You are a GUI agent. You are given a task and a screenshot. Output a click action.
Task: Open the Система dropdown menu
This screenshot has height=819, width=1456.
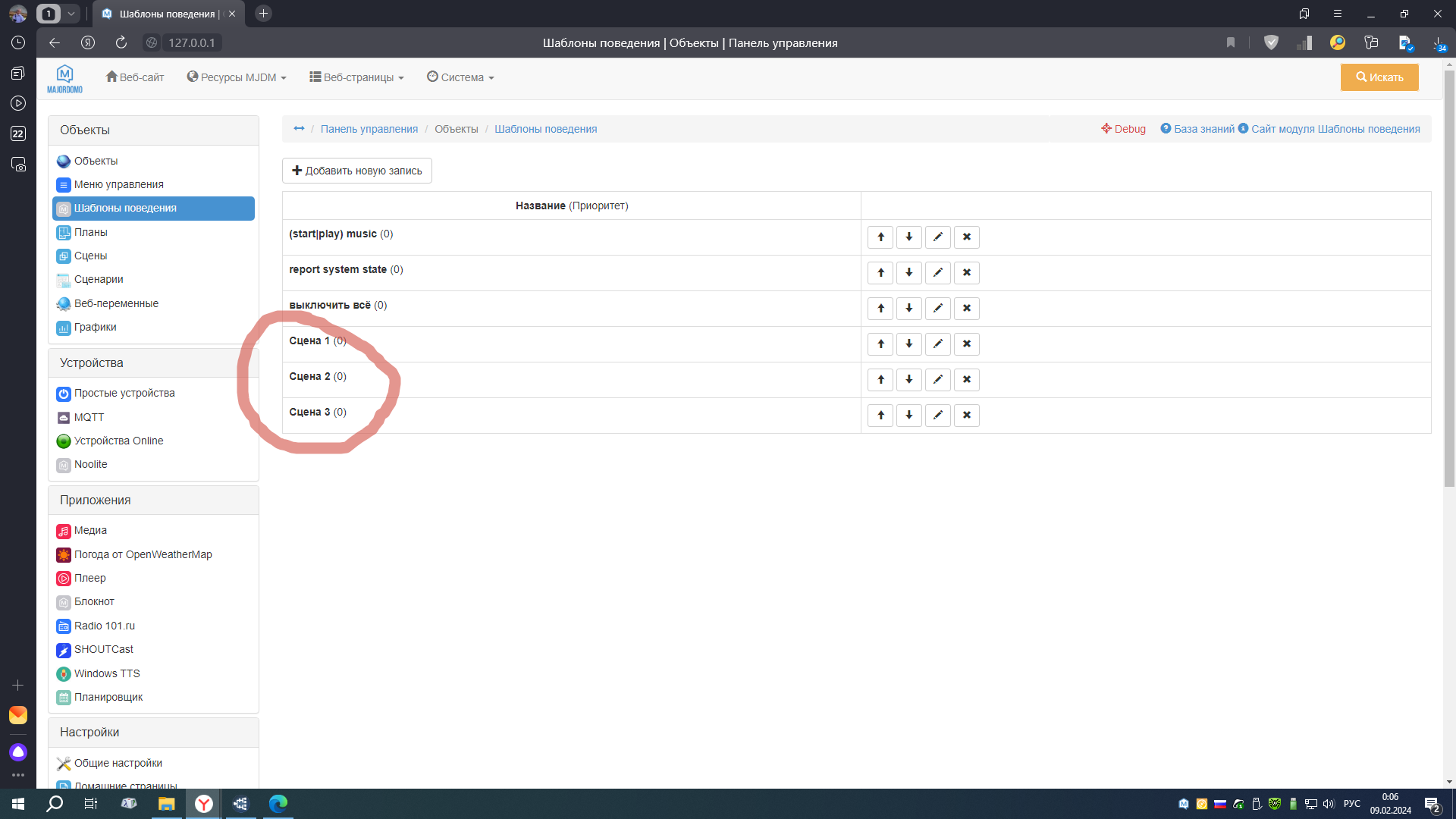click(460, 77)
